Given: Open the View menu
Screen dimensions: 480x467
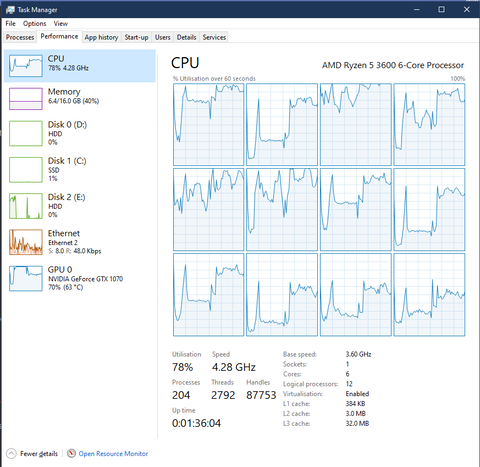Looking at the screenshot, I should coord(61,24).
